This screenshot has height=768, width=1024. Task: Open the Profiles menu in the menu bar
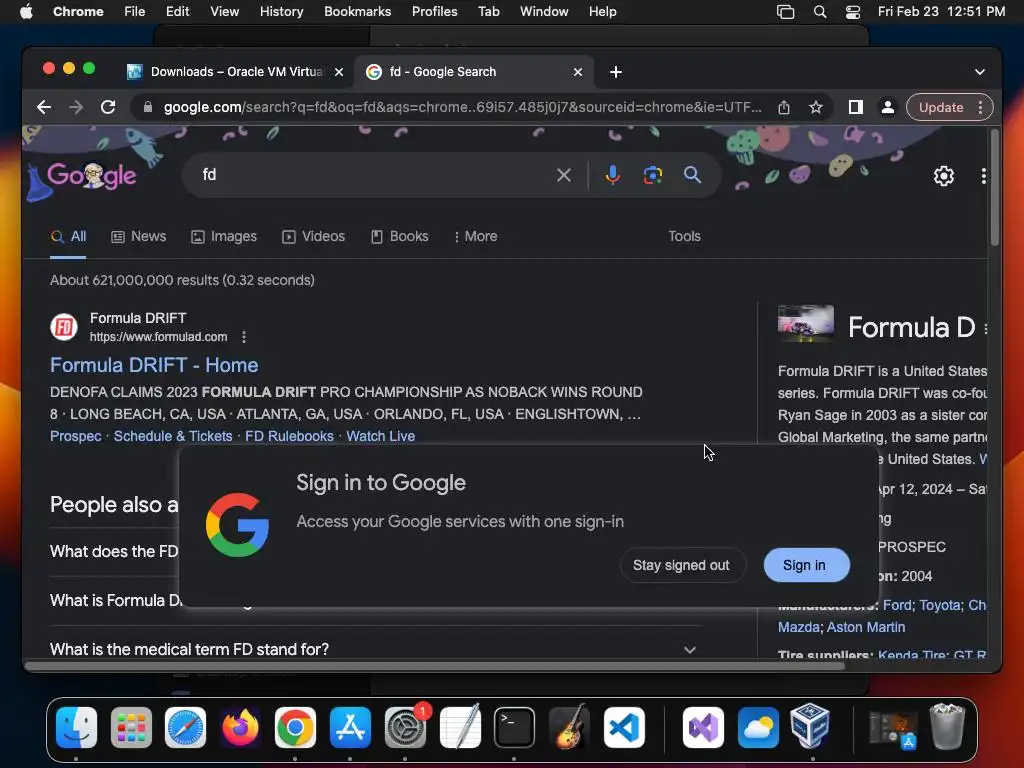[434, 12]
